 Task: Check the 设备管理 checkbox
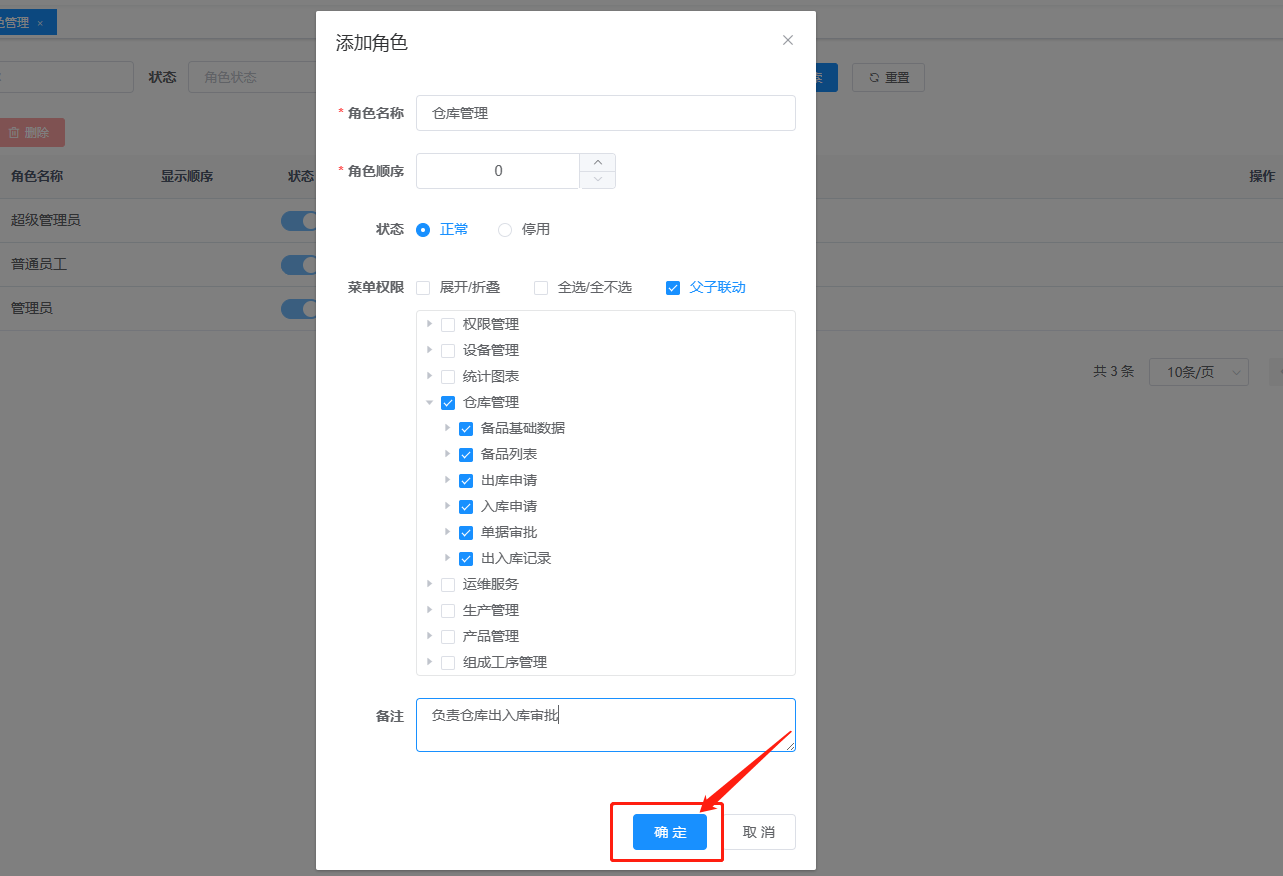click(x=448, y=351)
